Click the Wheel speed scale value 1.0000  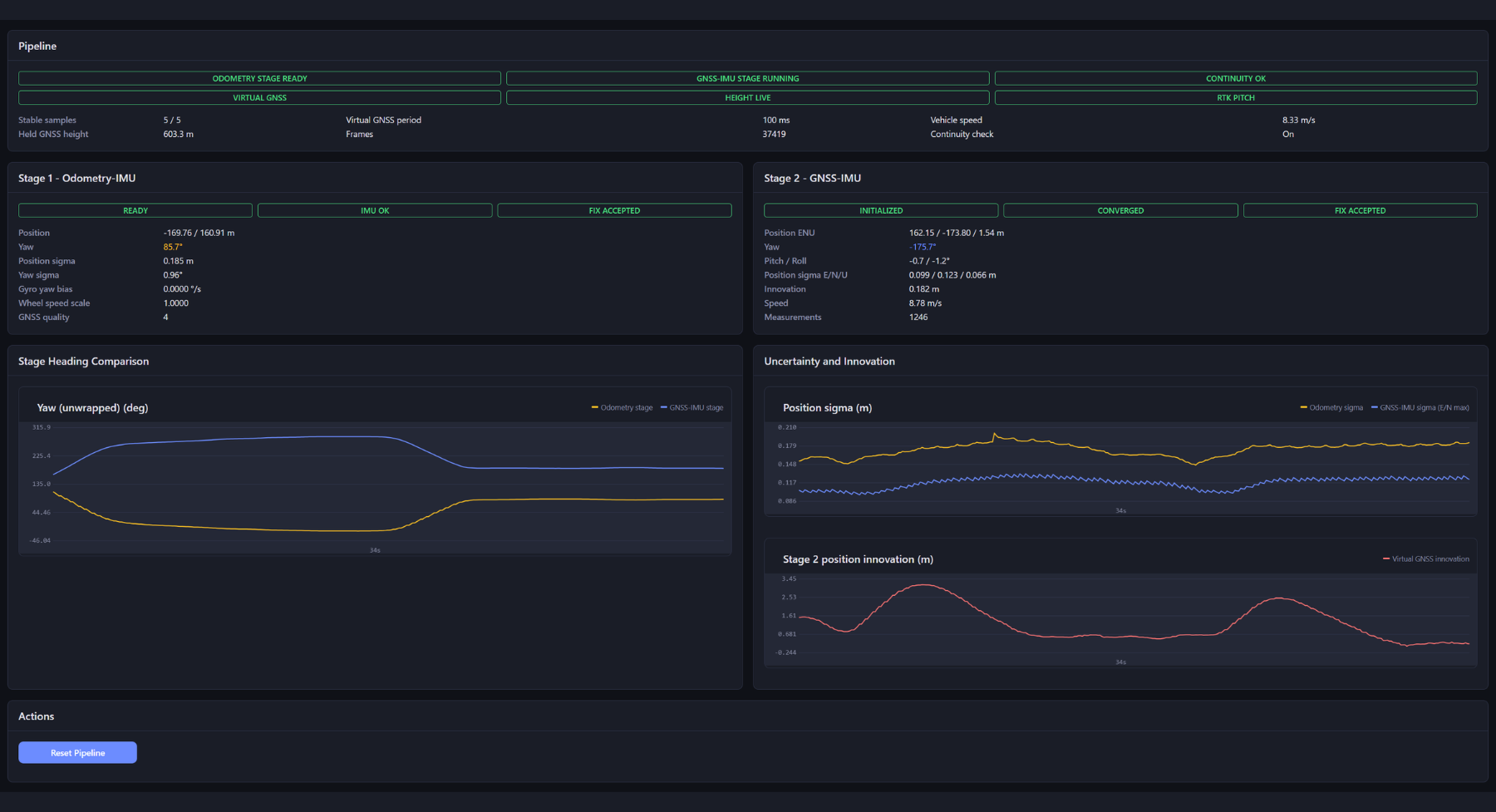point(176,303)
